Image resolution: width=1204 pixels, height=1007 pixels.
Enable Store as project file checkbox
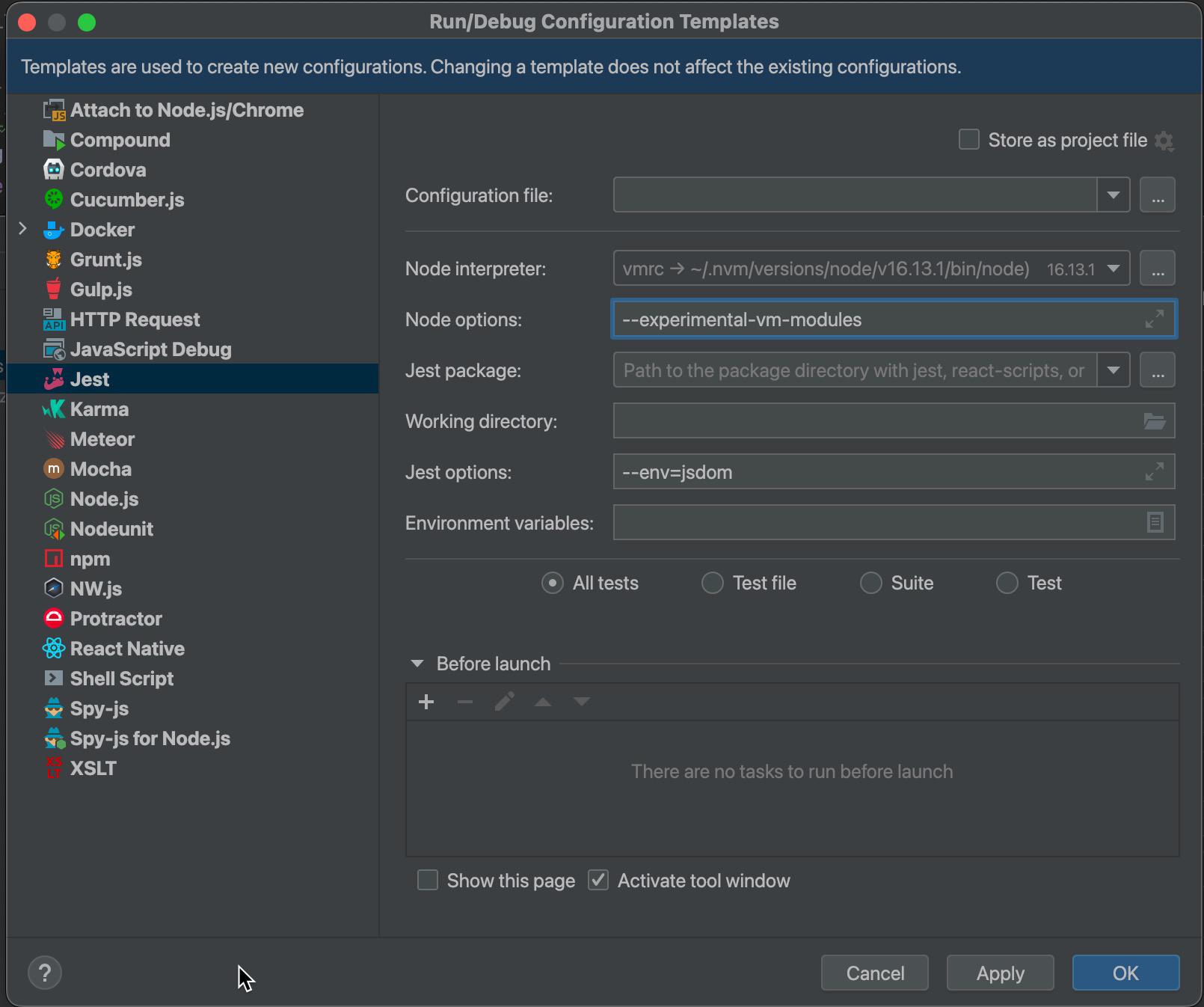coord(969,140)
